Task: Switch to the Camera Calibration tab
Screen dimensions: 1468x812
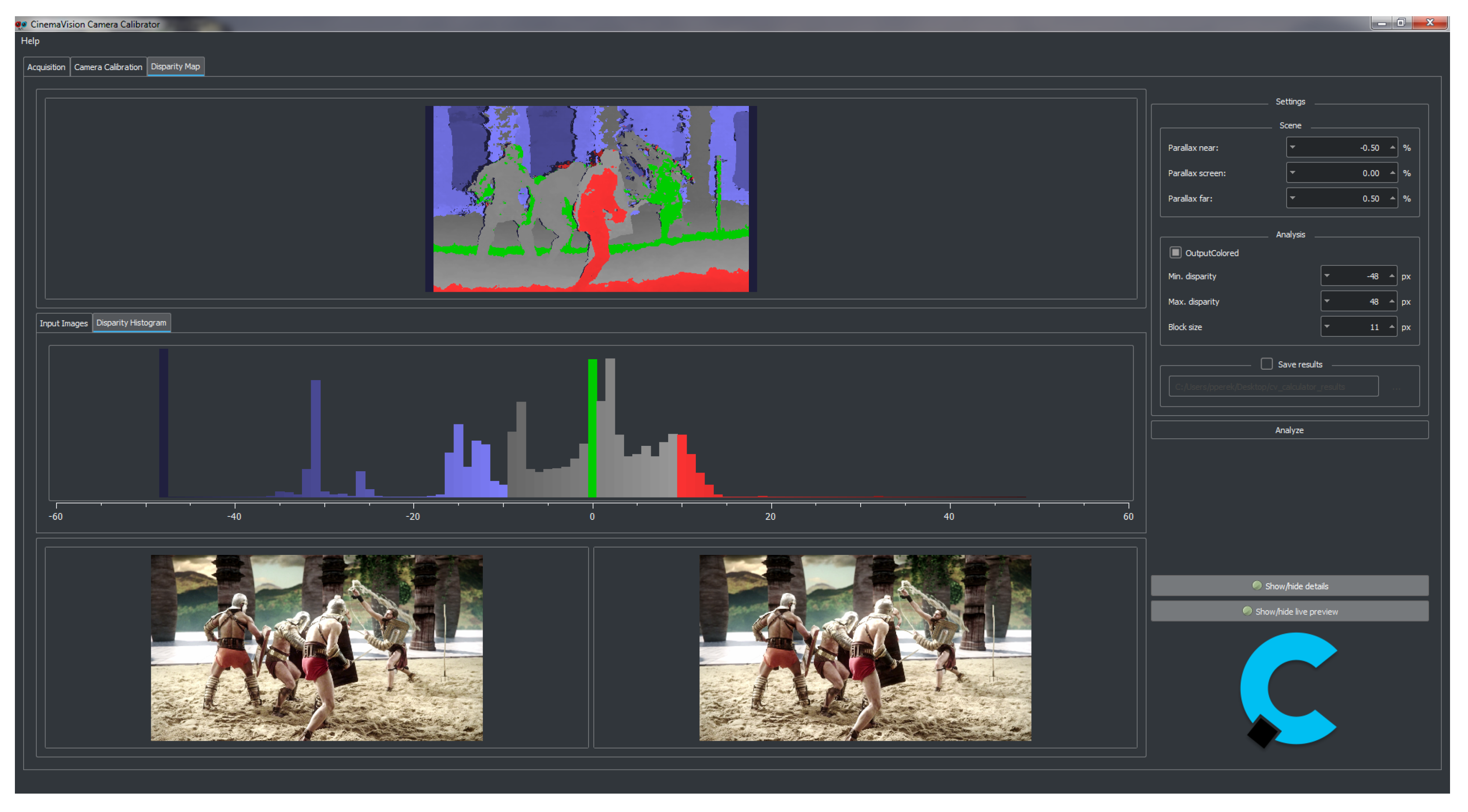Action: pyautogui.click(x=108, y=67)
